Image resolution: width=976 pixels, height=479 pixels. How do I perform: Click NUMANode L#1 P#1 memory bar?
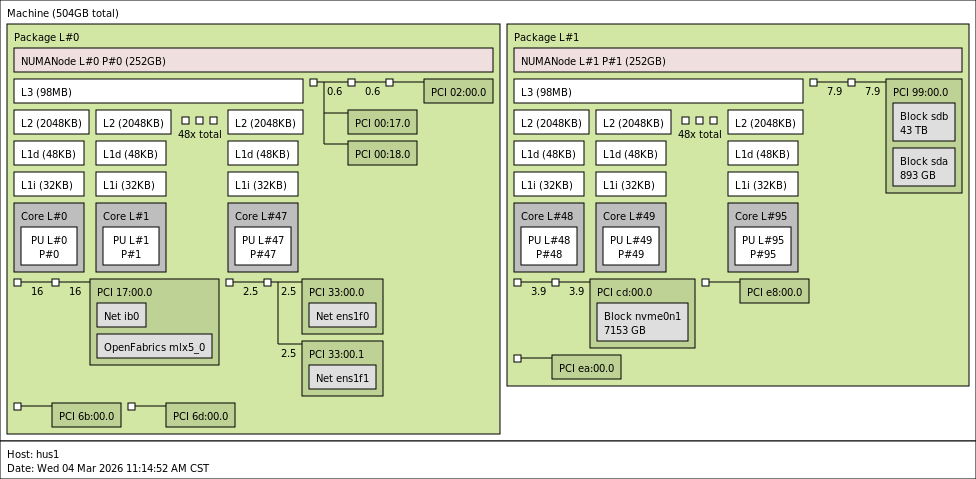point(739,61)
